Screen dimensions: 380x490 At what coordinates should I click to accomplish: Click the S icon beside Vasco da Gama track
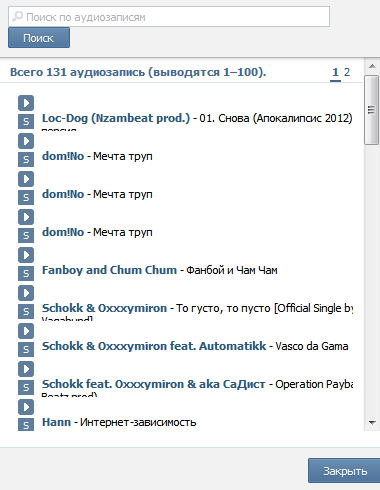pyautogui.click(x=26, y=350)
